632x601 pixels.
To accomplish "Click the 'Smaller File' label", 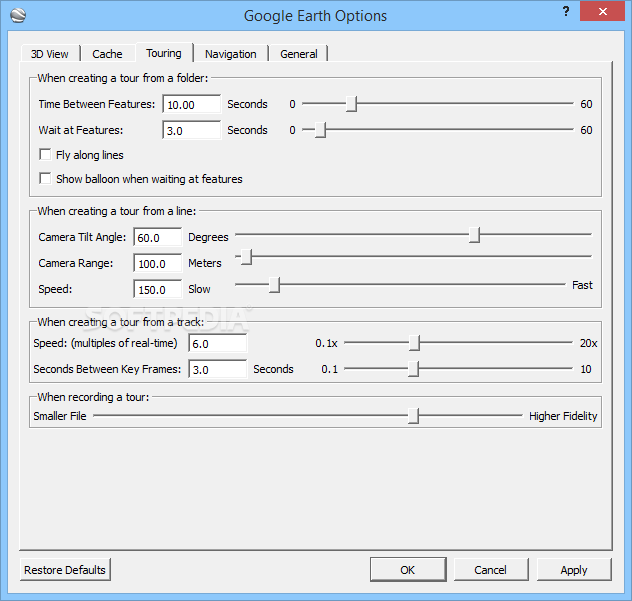I will (60, 416).
